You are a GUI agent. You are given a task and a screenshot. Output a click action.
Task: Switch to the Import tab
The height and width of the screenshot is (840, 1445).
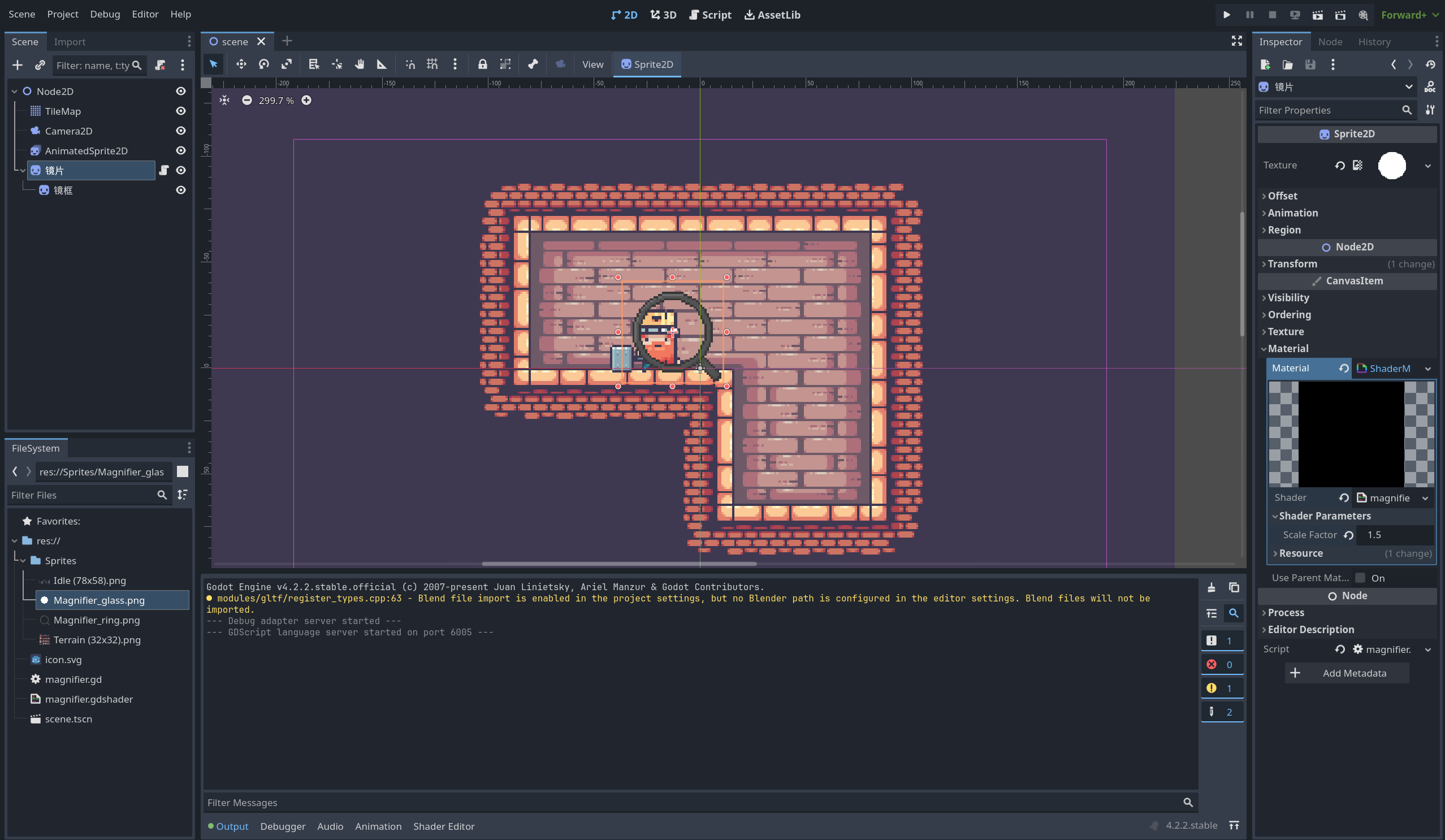tap(69, 41)
